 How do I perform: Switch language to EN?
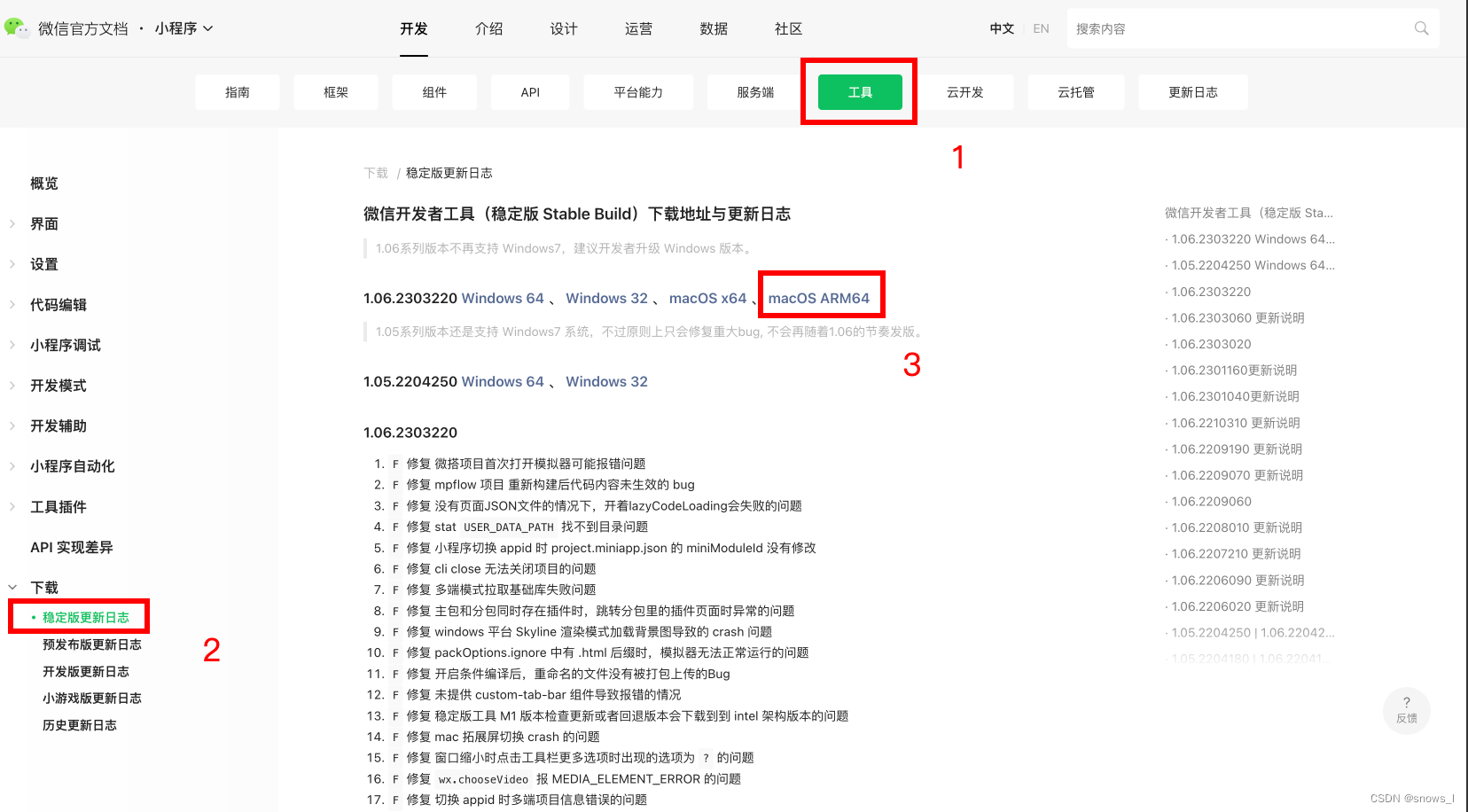tap(1041, 28)
